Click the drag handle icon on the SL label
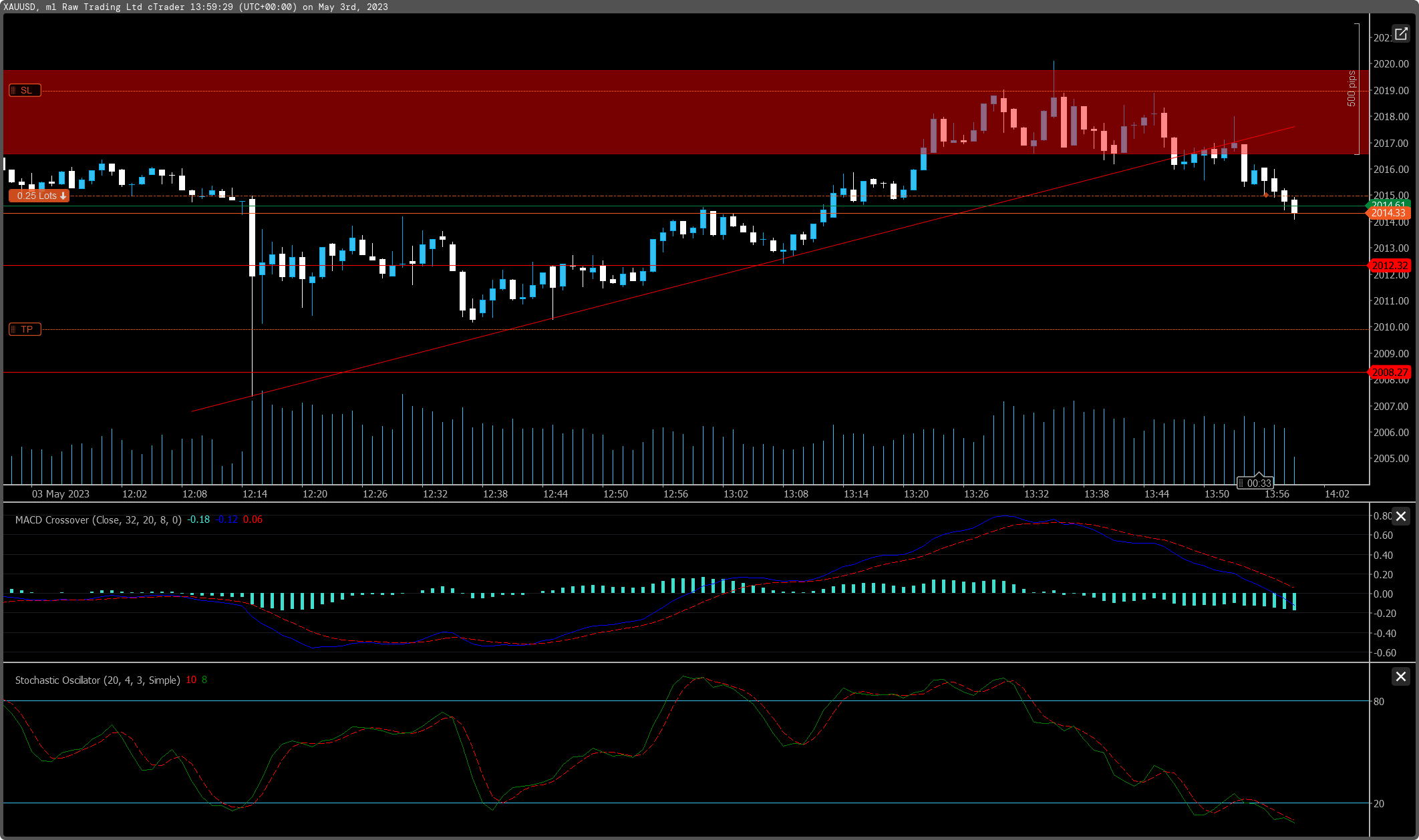Image resolution: width=1419 pixels, height=840 pixels. click(13, 89)
